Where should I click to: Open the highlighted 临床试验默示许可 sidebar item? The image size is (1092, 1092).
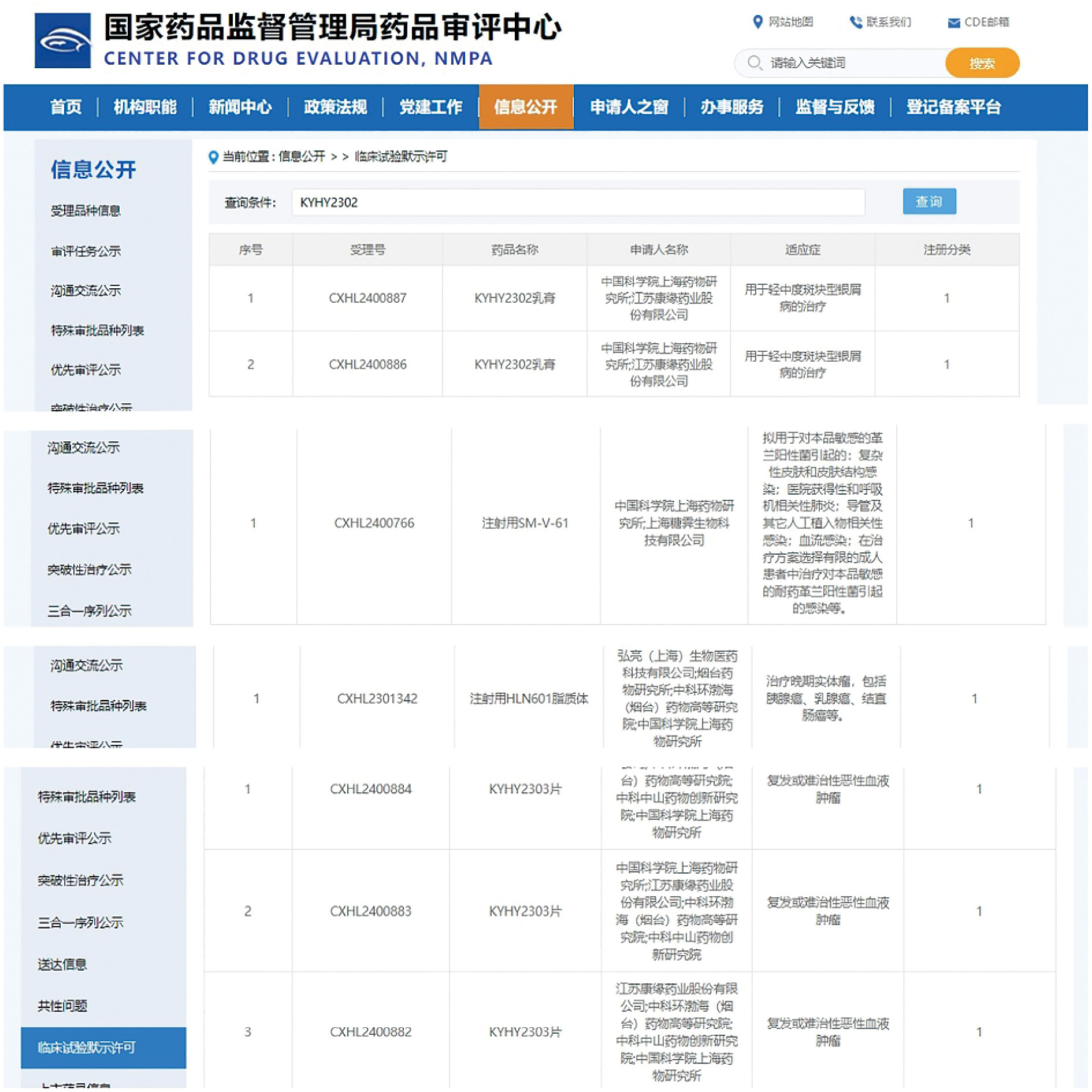pos(87,1048)
